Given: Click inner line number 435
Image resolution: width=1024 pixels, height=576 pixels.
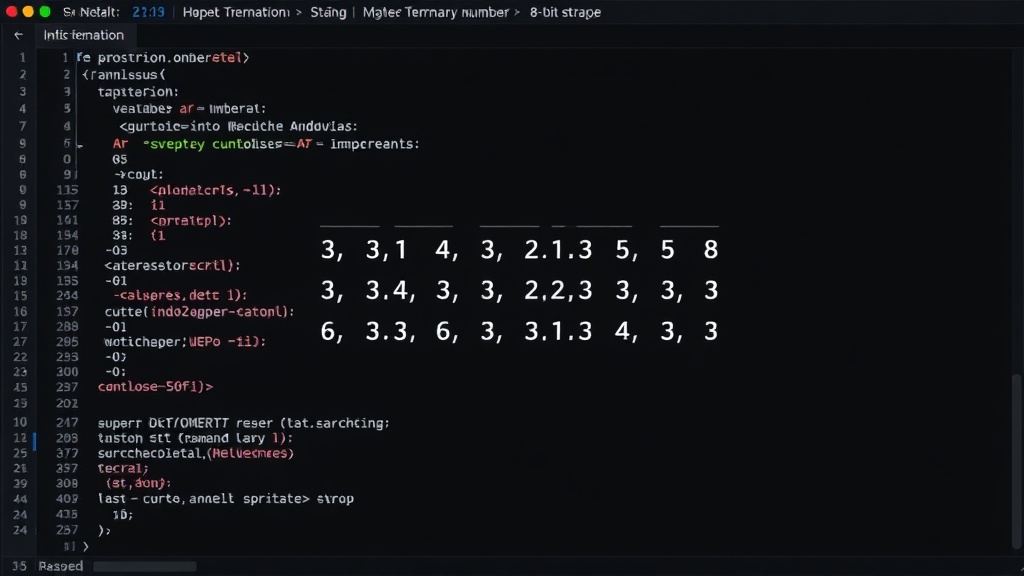Looking at the screenshot, I should pyautogui.click(x=67, y=515).
